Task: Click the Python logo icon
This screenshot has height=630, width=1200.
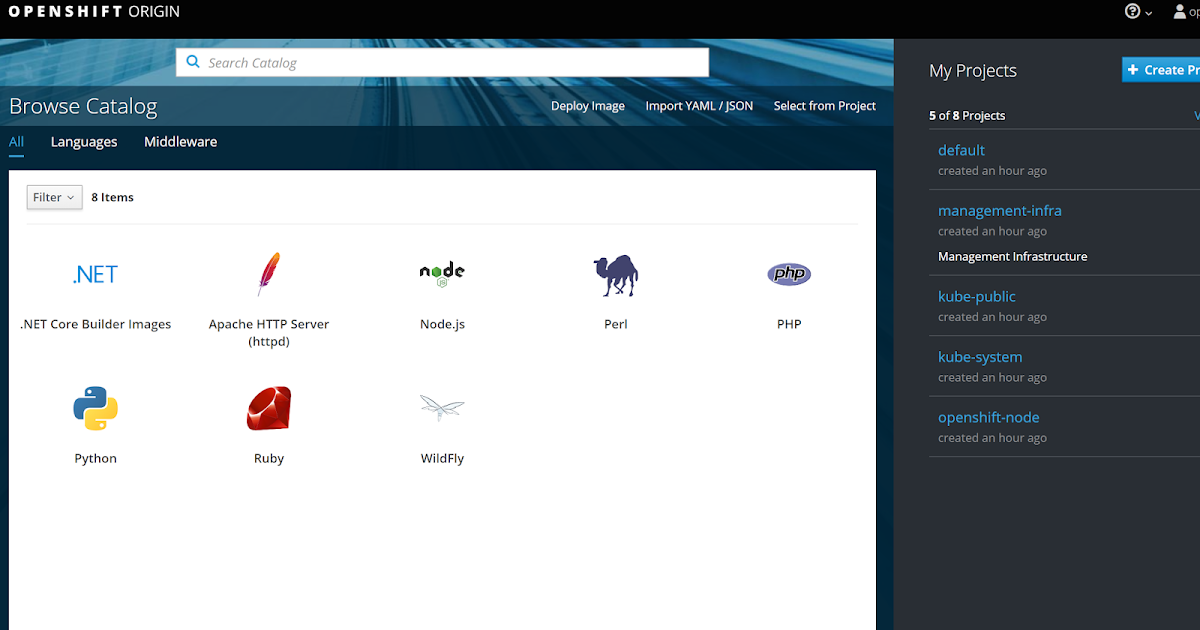Action: pyautogui.click(x=95, y=408)
